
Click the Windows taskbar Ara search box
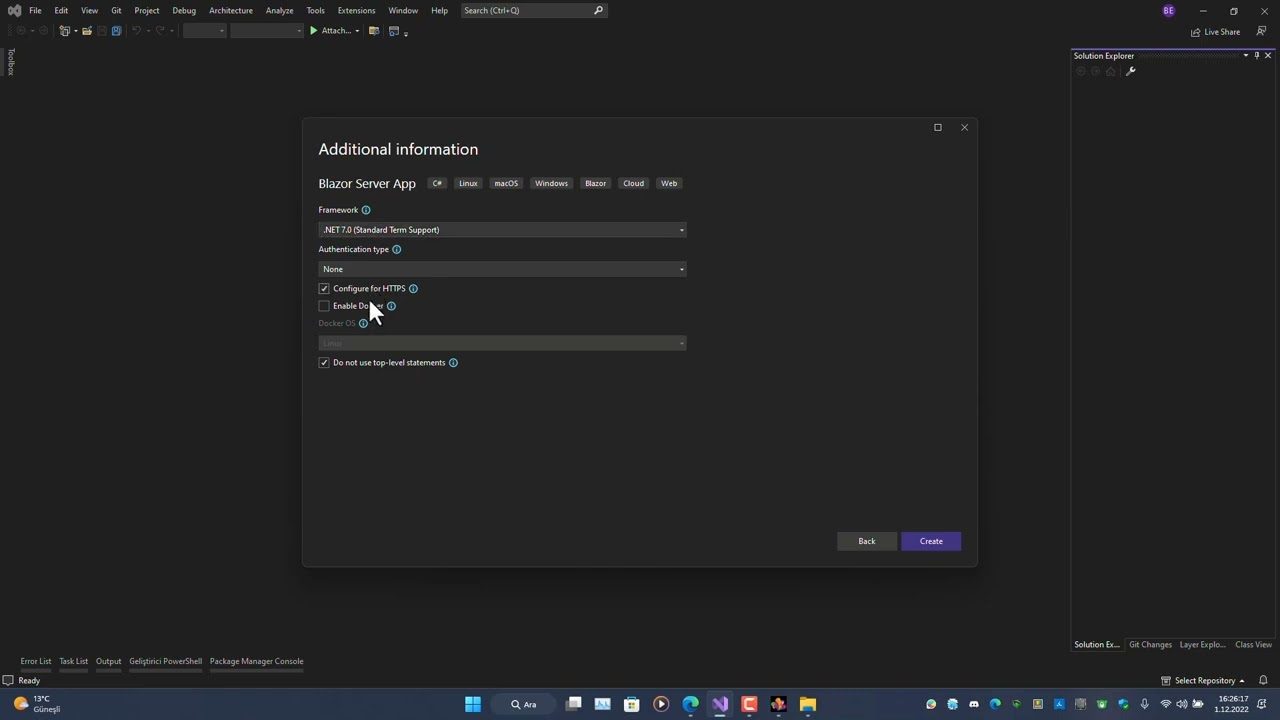pos(524,704)
